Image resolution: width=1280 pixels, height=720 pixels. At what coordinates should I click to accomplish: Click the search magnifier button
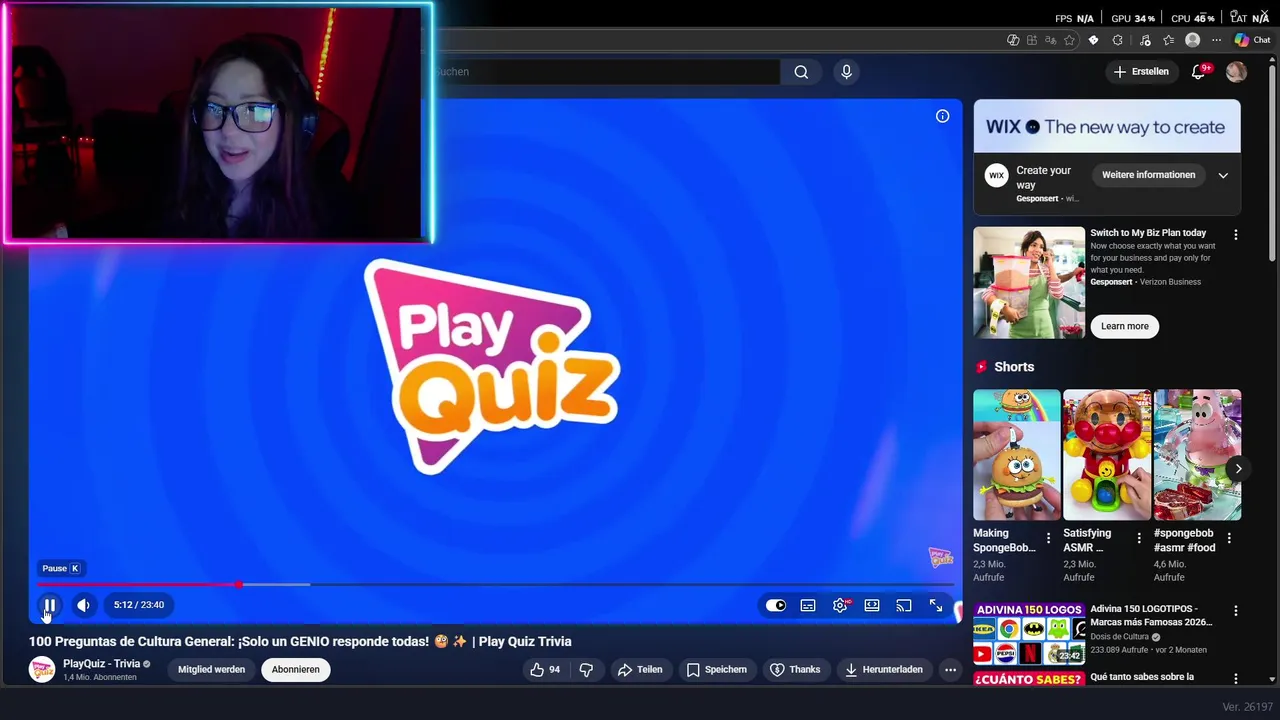(x=801, y=72)
